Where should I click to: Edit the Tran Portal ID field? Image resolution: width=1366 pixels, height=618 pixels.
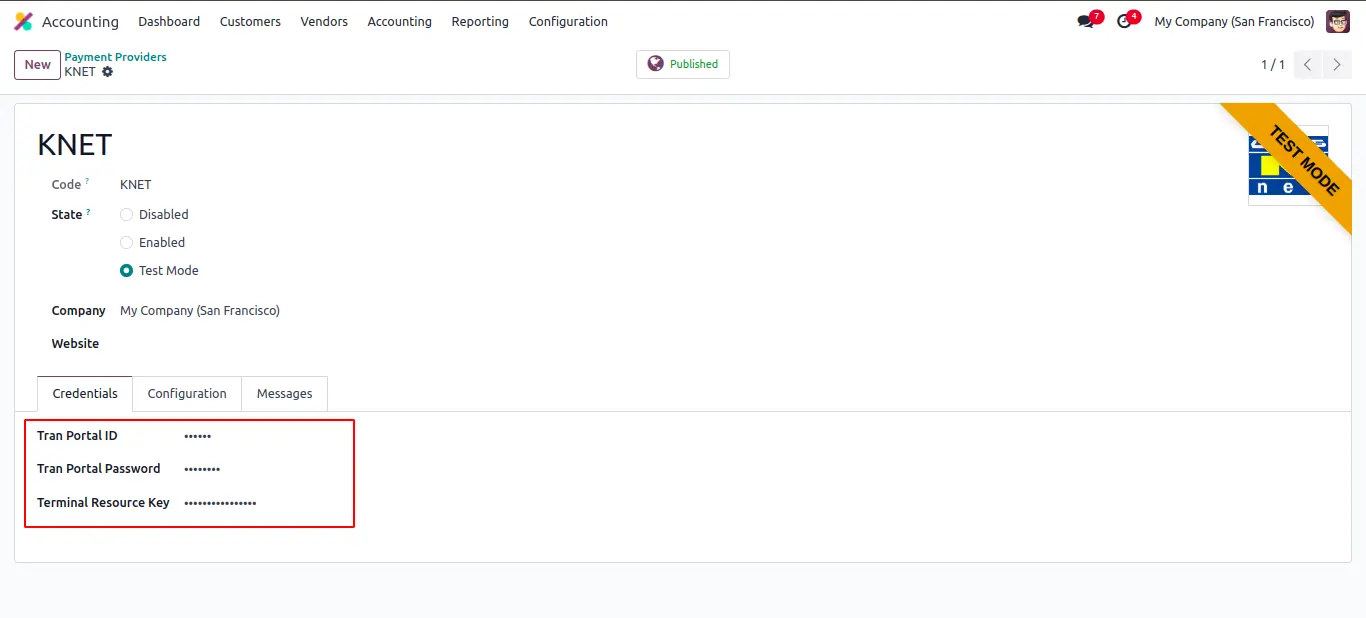pos(198,436)
